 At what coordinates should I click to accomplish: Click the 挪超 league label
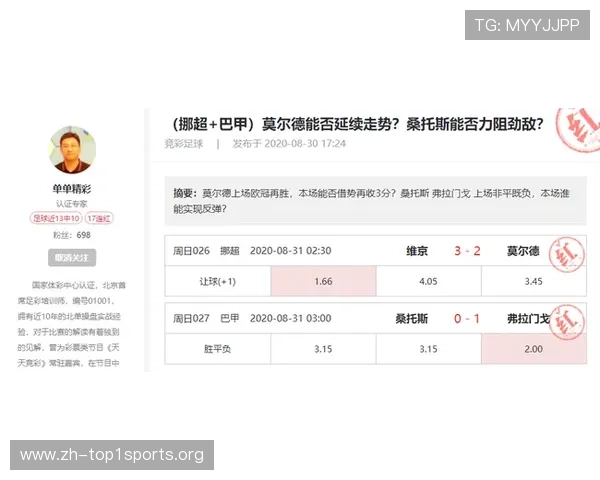(x=230, y=251)
